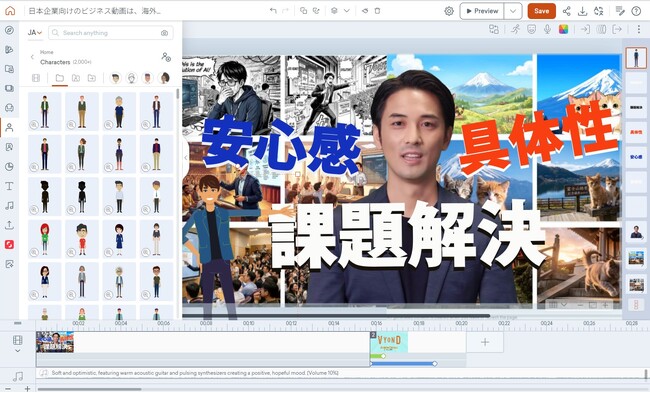
Task: Open the color palette swatch
Action: click(563, 29)
